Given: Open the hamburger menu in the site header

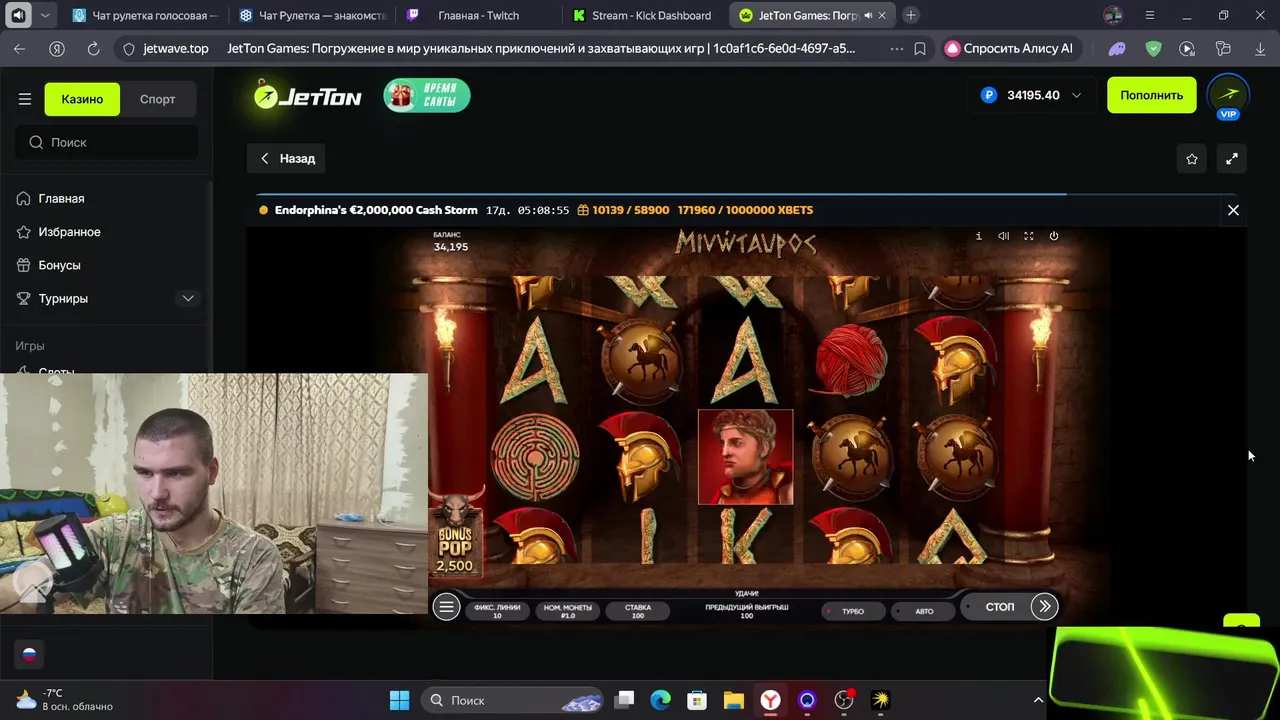Looking at the screenshot, I should point(25,99).
